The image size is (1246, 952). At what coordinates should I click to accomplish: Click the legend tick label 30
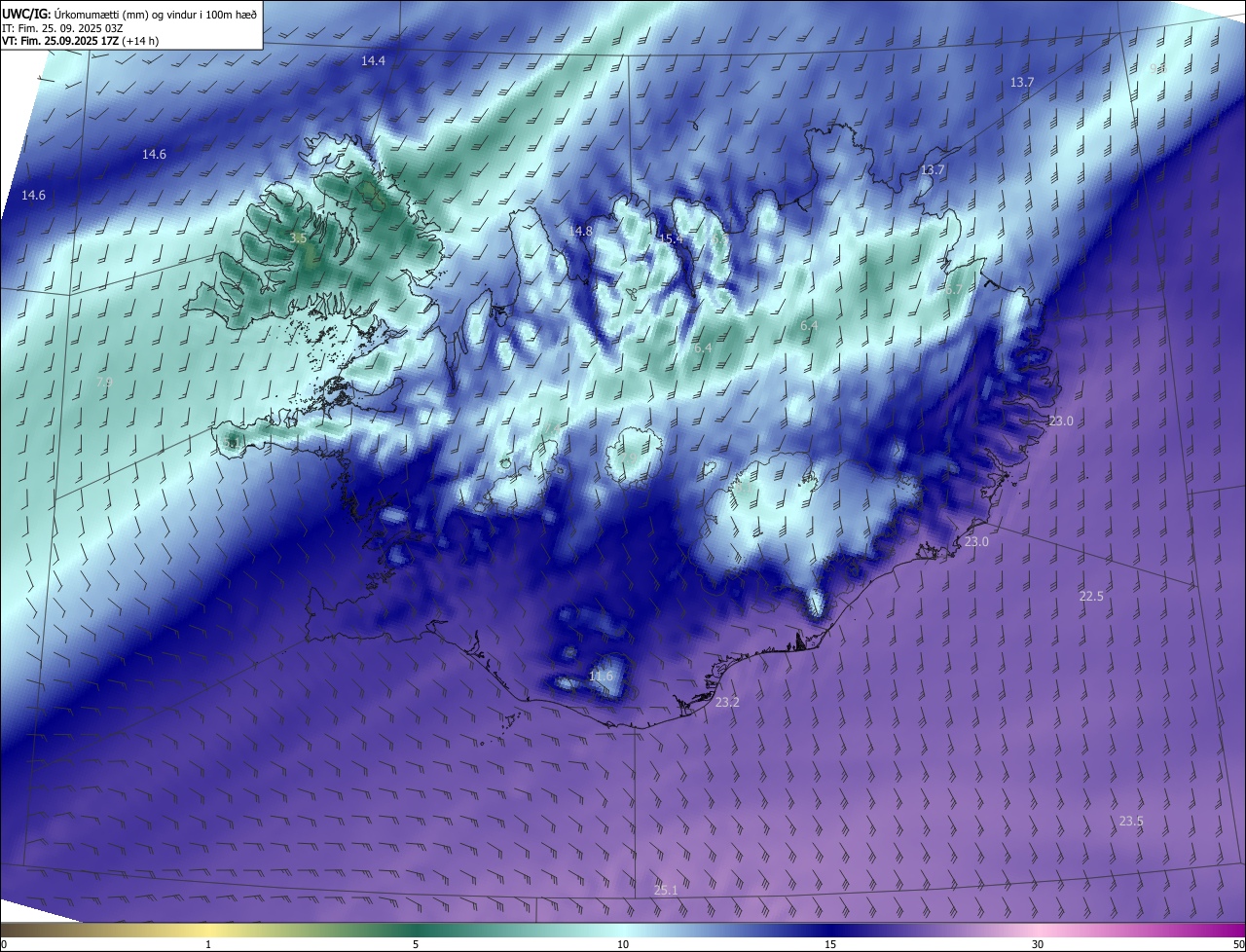click(1038, 944)
